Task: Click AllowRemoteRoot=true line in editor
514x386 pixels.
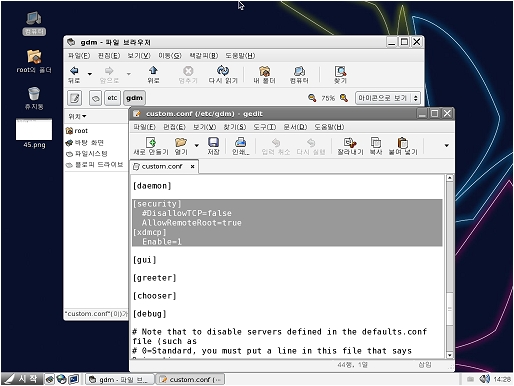Action: (x=191, y=223)
